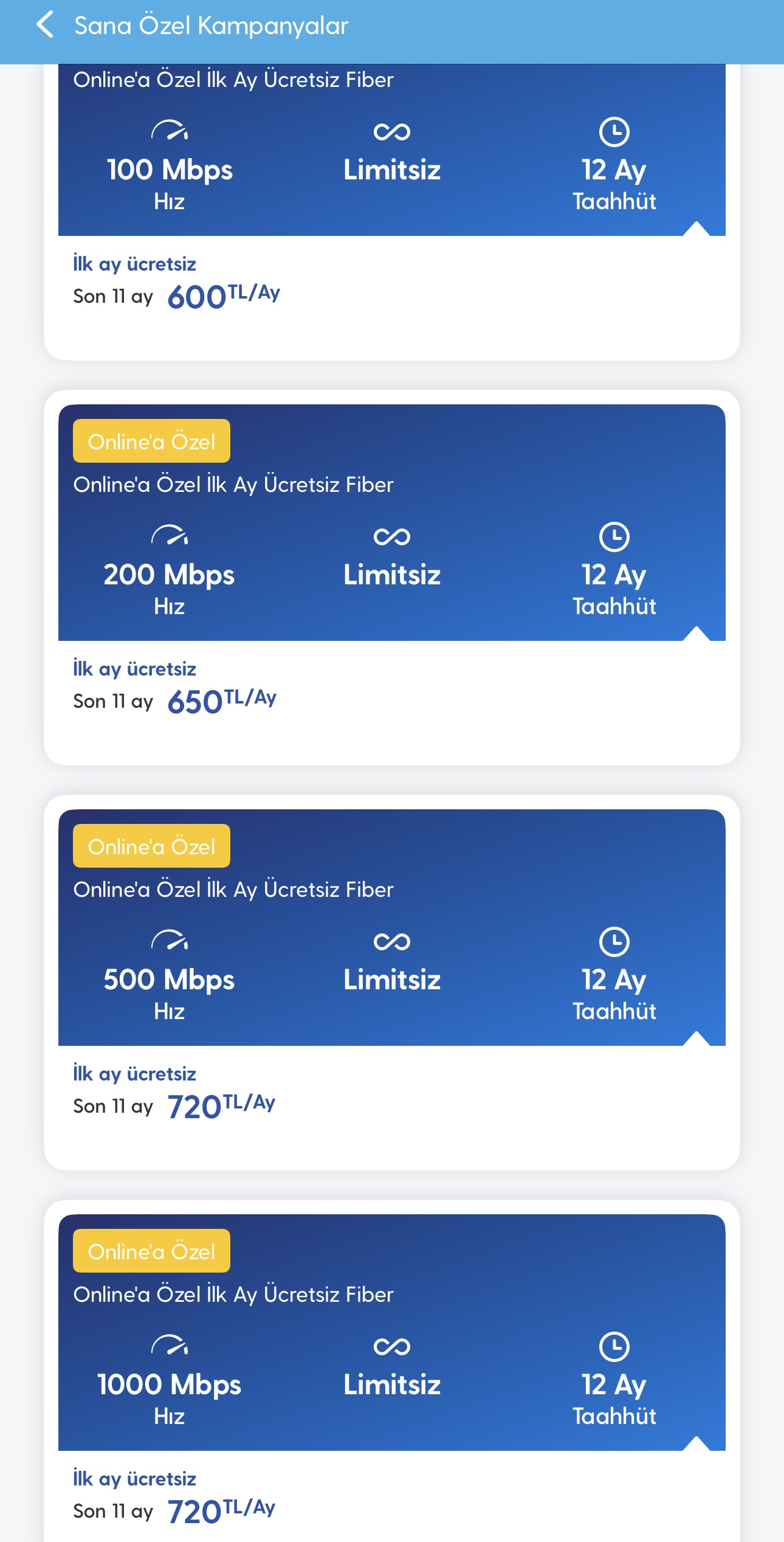Tap speedometer icon above 500 Mbps
The image size is (784, 1542).
point(170,941)
